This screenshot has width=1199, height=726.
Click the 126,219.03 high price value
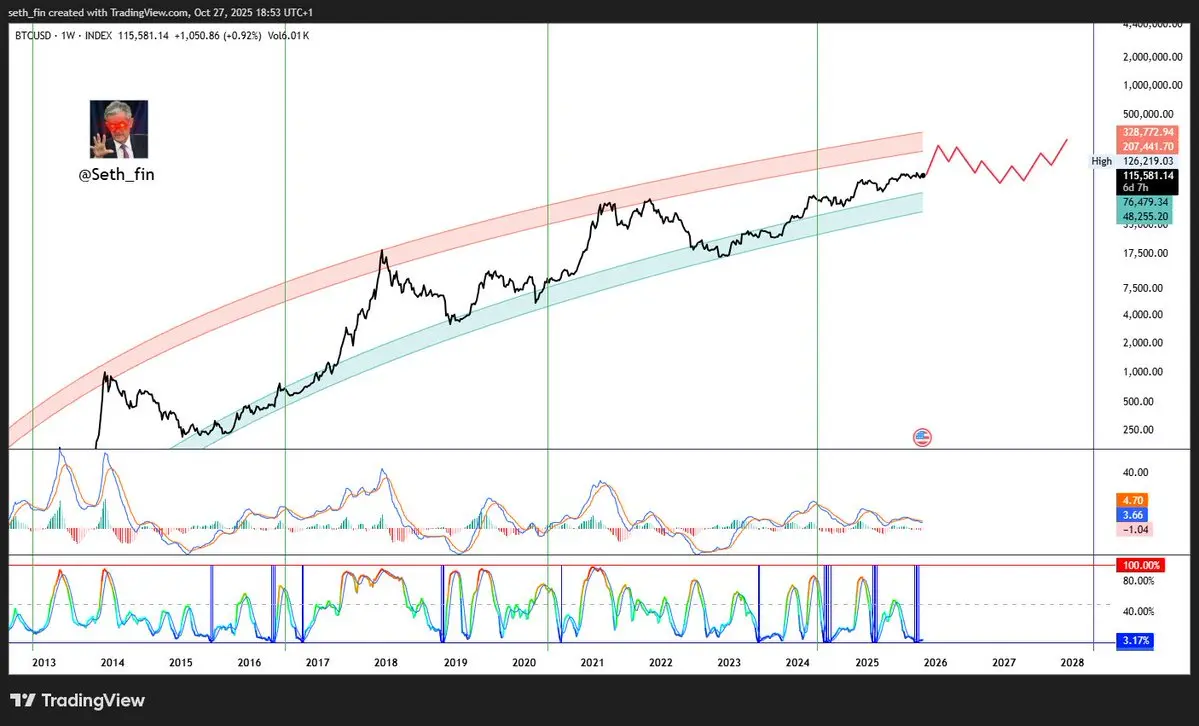coord(1147,161)
